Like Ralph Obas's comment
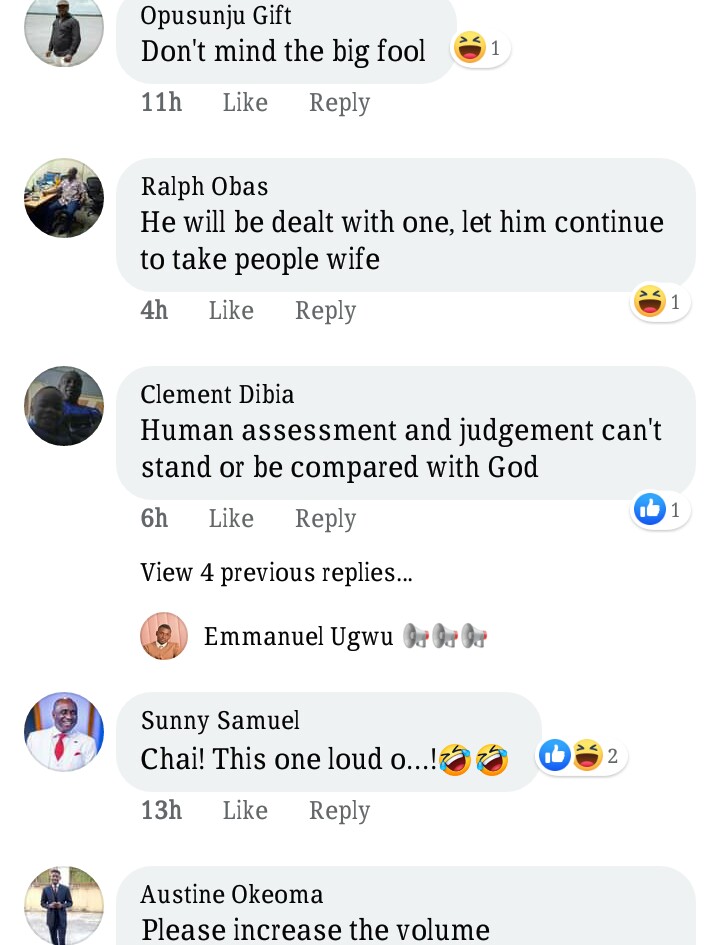Screen dimensions: 720x945 [231, 311]
